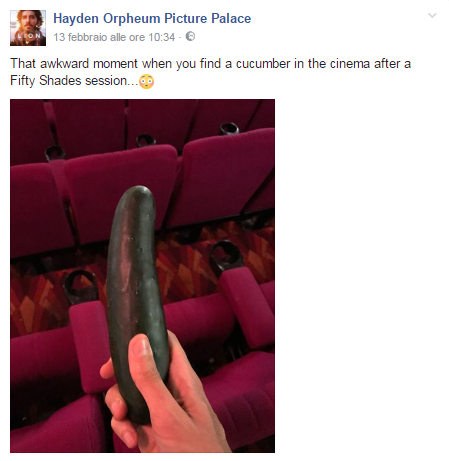
Task: Show post actions with the chevron
Action: coord(432,15)
